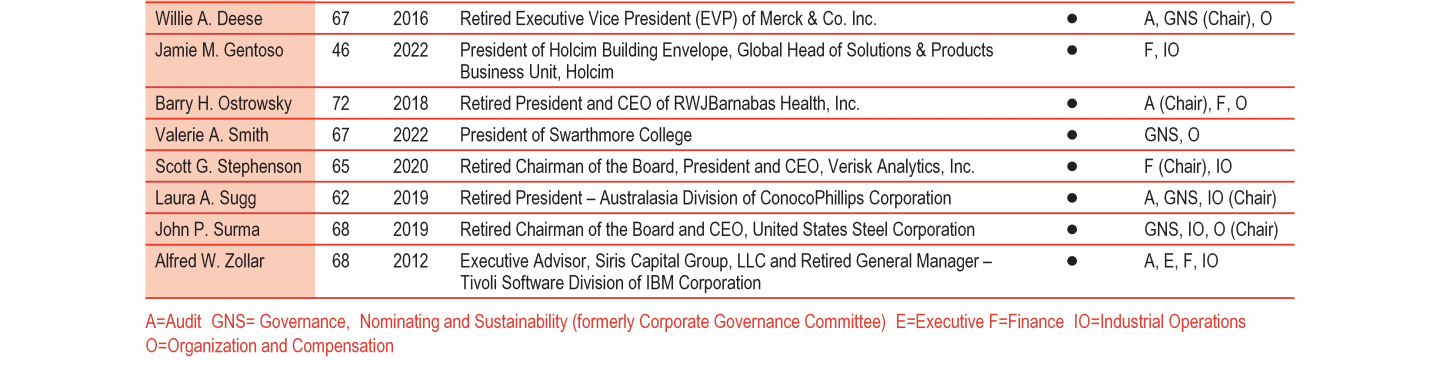The image size is (1440, 375).
Task: Click the year 2012 in Zollar's row
Action: pyautogui.click(x=410, y=261)
